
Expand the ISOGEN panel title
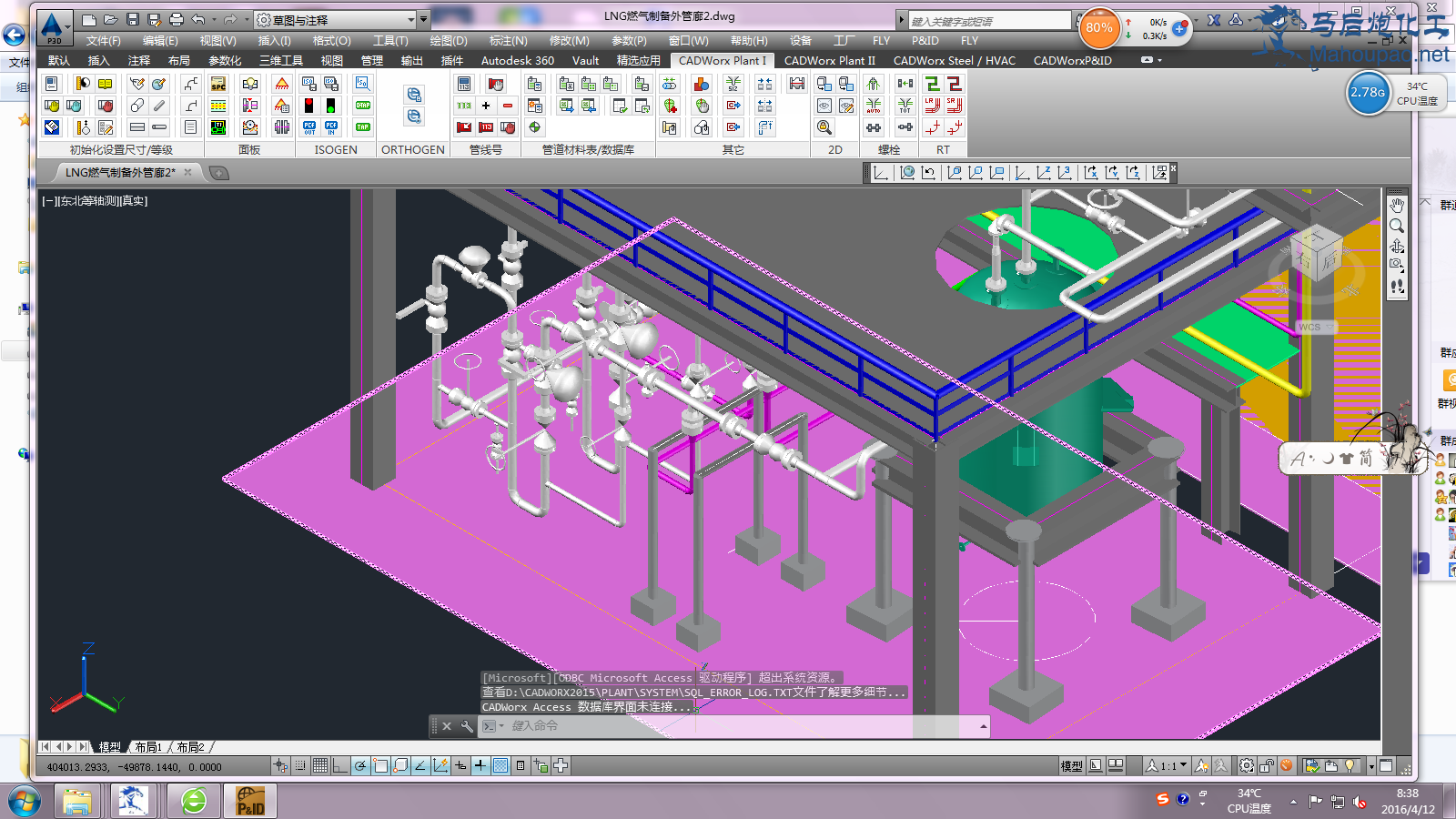[x=336, y=150]
